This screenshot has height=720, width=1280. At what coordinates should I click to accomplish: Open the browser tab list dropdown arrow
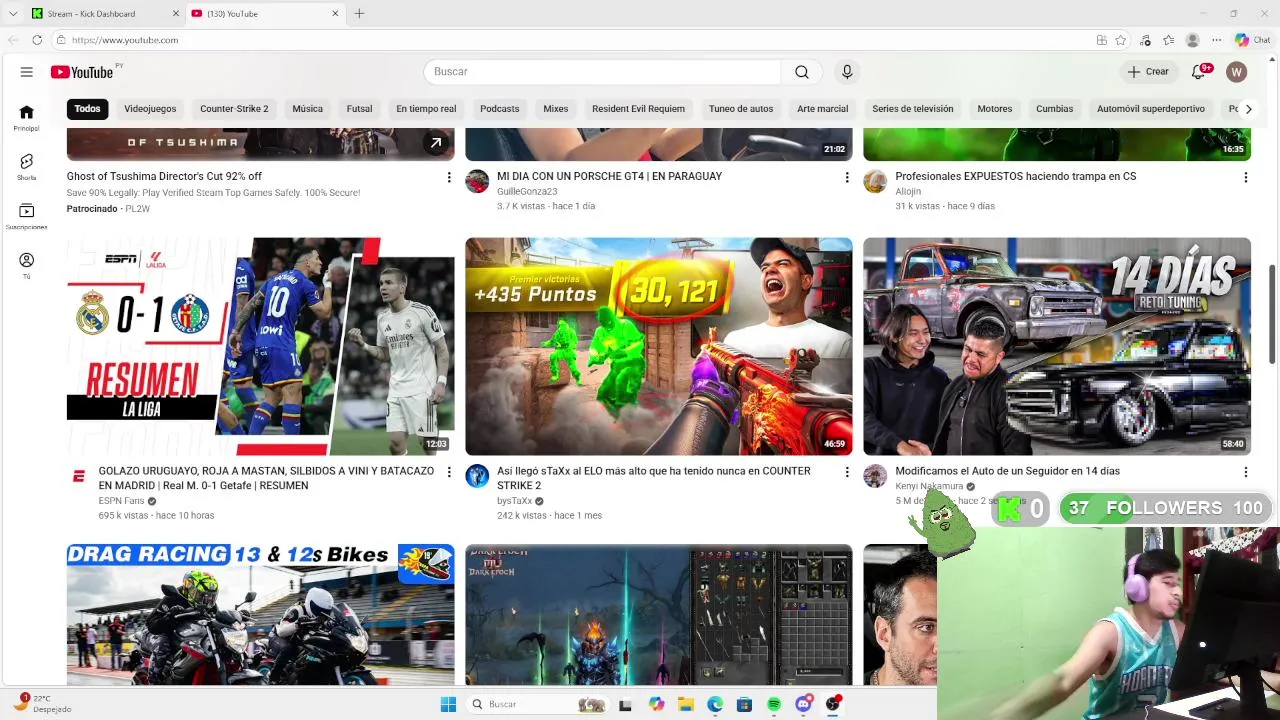point(14,13)
